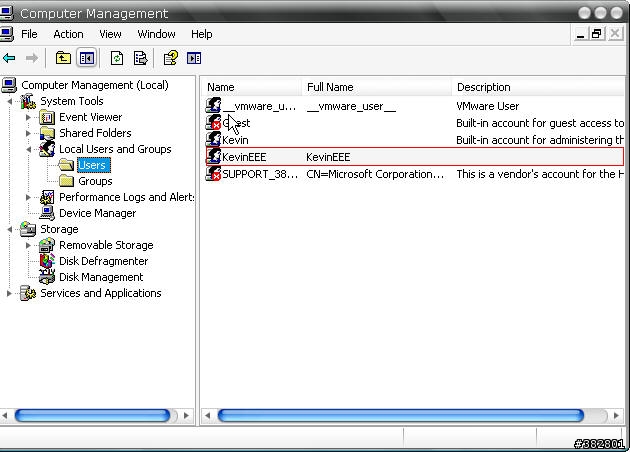The width and height of the screenshot is (630, 452).
Task: Click the KevinEEE user account icon
Action: click(x=213, y=157)
